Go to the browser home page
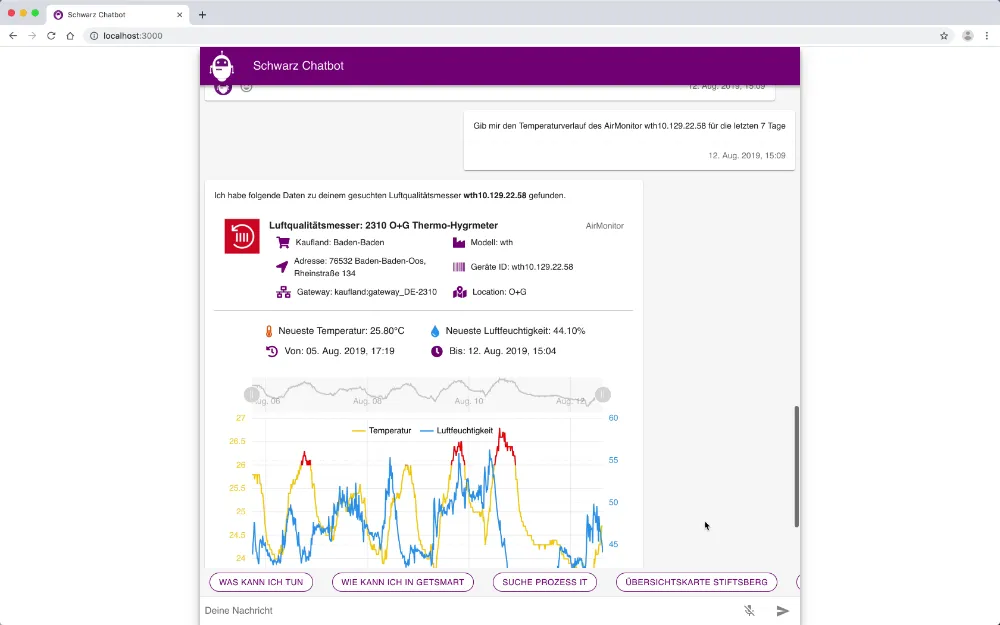 70,36
